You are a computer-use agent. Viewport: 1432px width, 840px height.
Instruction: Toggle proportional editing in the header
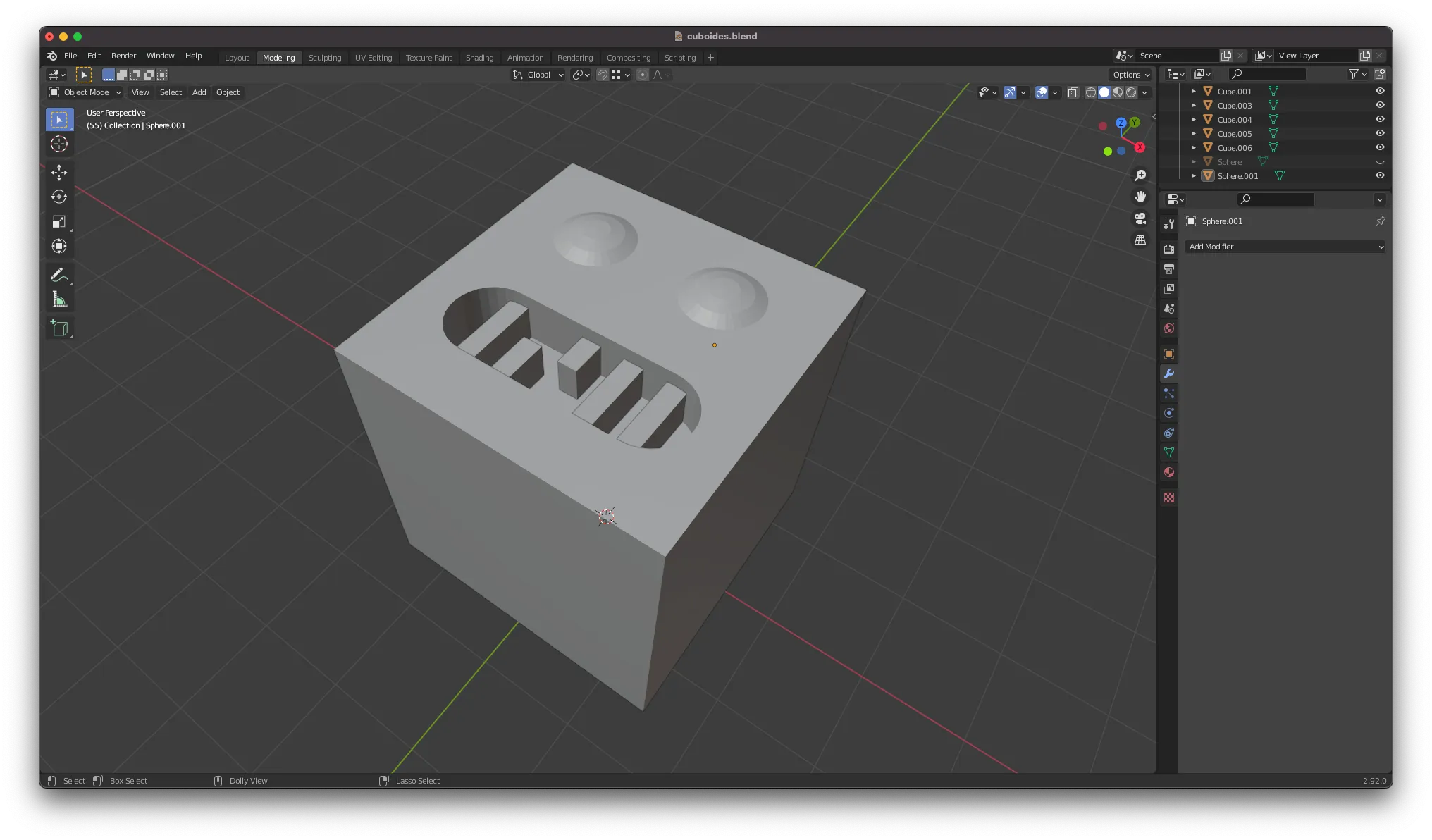tap(642, 75)
